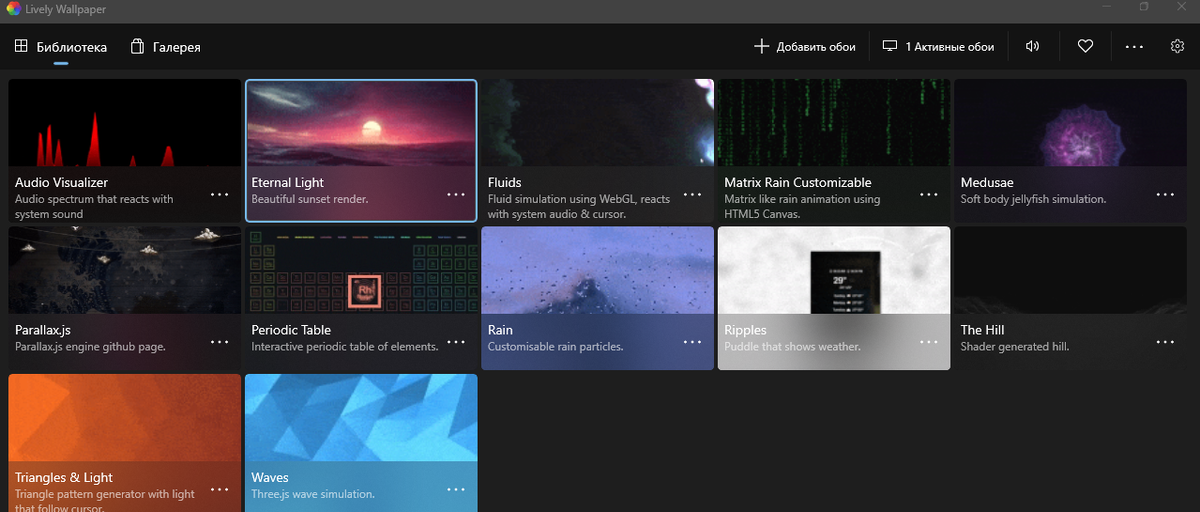
Task: Select the Rain wallpaper thumbnail
Action: (598, 270)
